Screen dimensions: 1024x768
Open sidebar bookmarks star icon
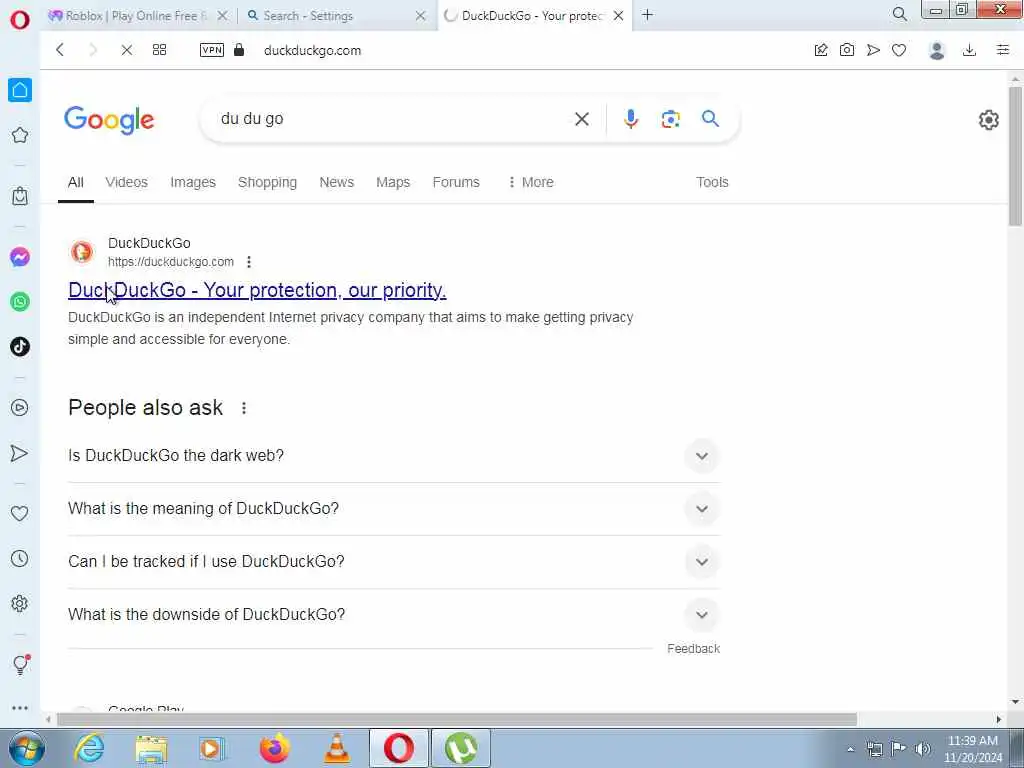20,135
